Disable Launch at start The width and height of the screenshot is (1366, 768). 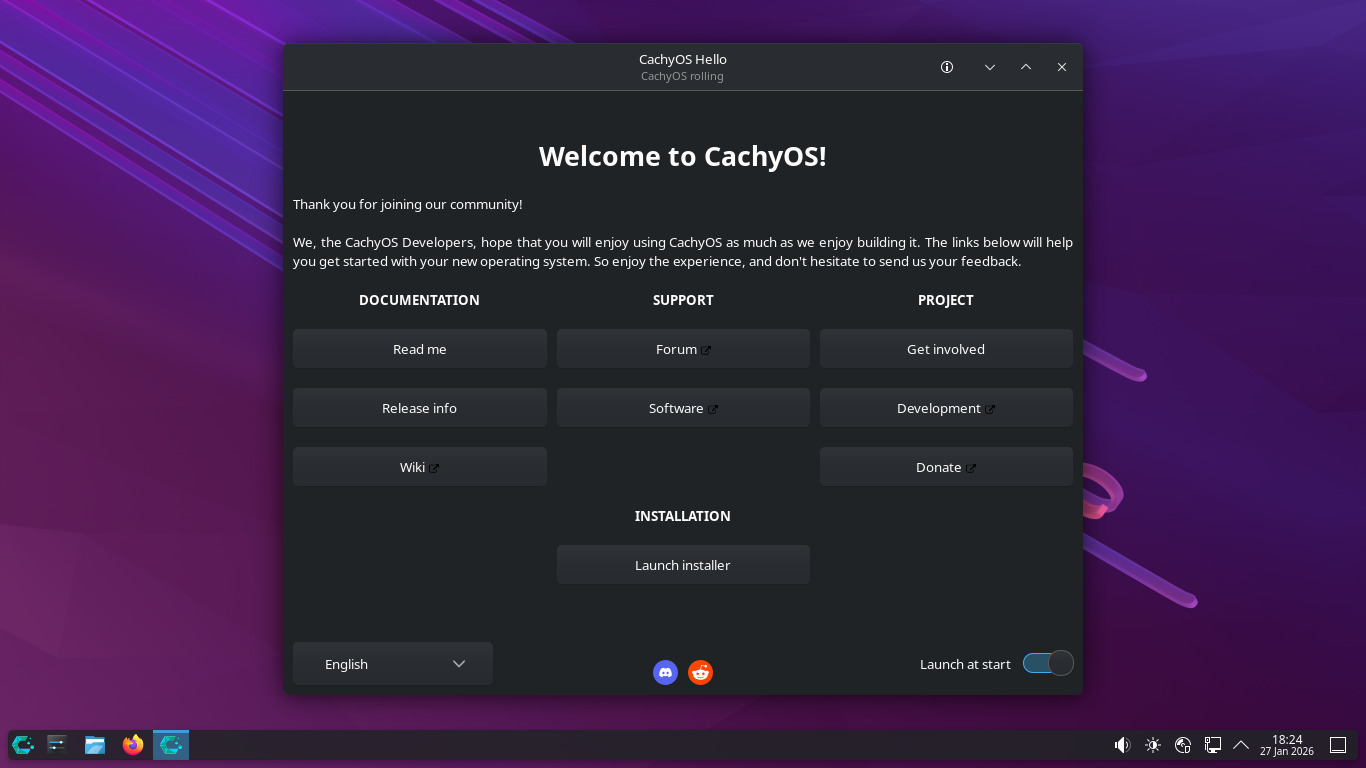tap(1047, 663)
